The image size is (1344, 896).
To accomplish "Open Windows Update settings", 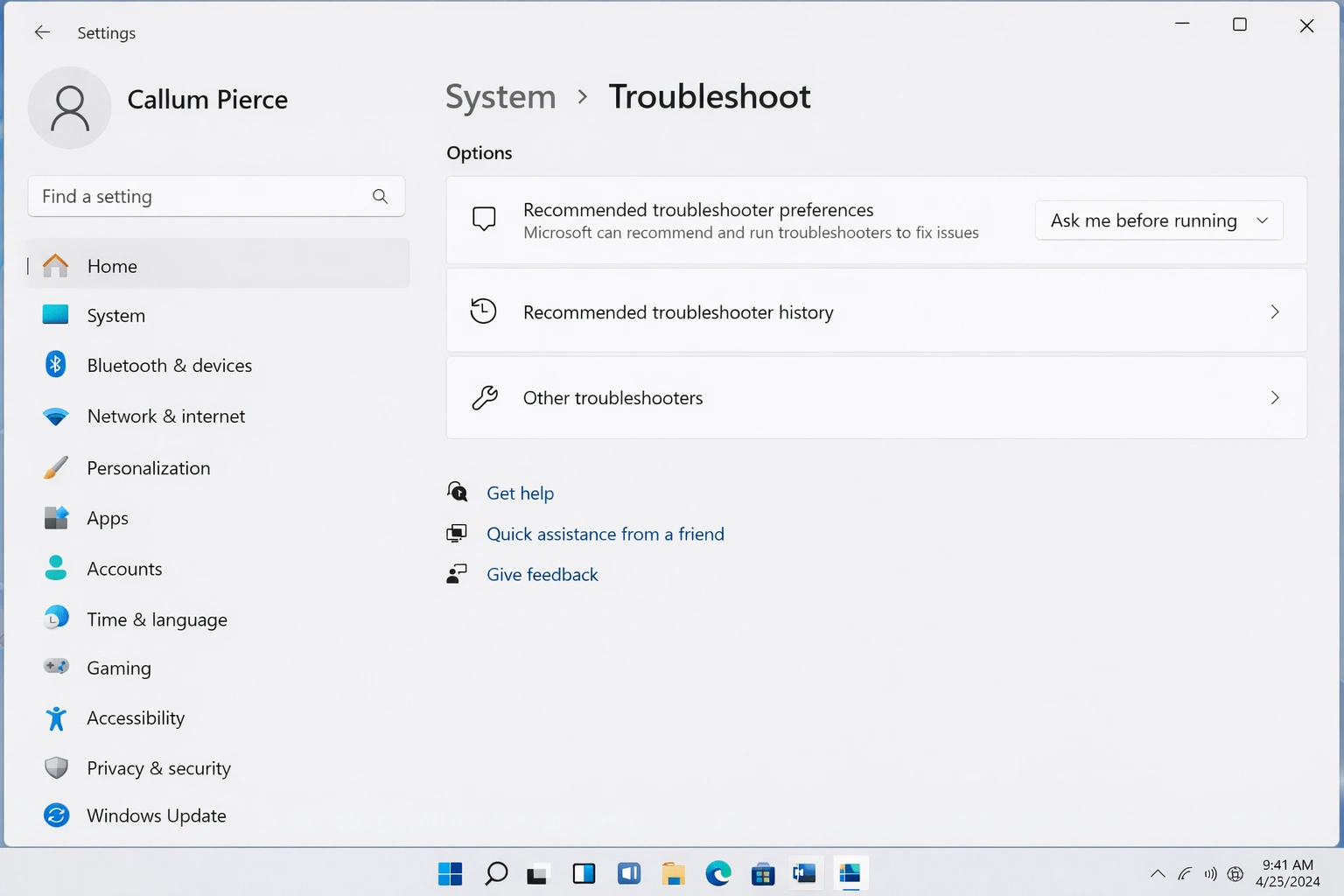I will (x=156, y=815).
